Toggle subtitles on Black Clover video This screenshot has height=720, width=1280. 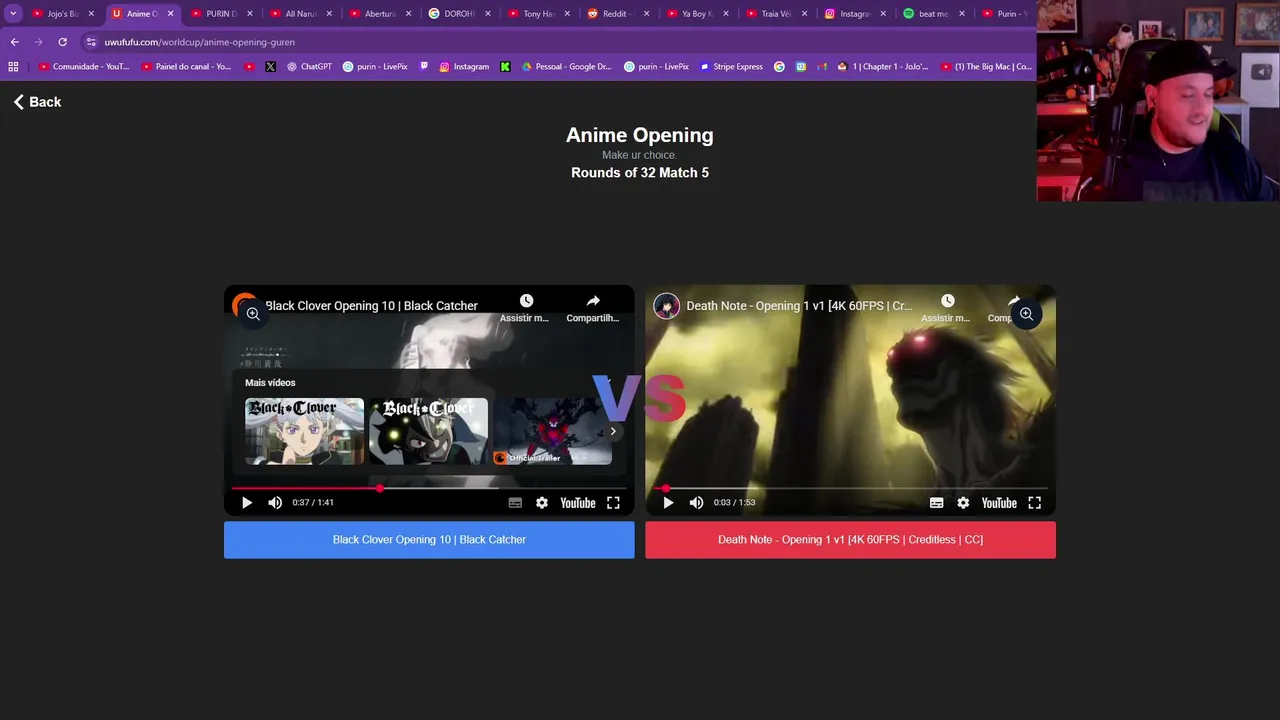(x=515, y=503)
